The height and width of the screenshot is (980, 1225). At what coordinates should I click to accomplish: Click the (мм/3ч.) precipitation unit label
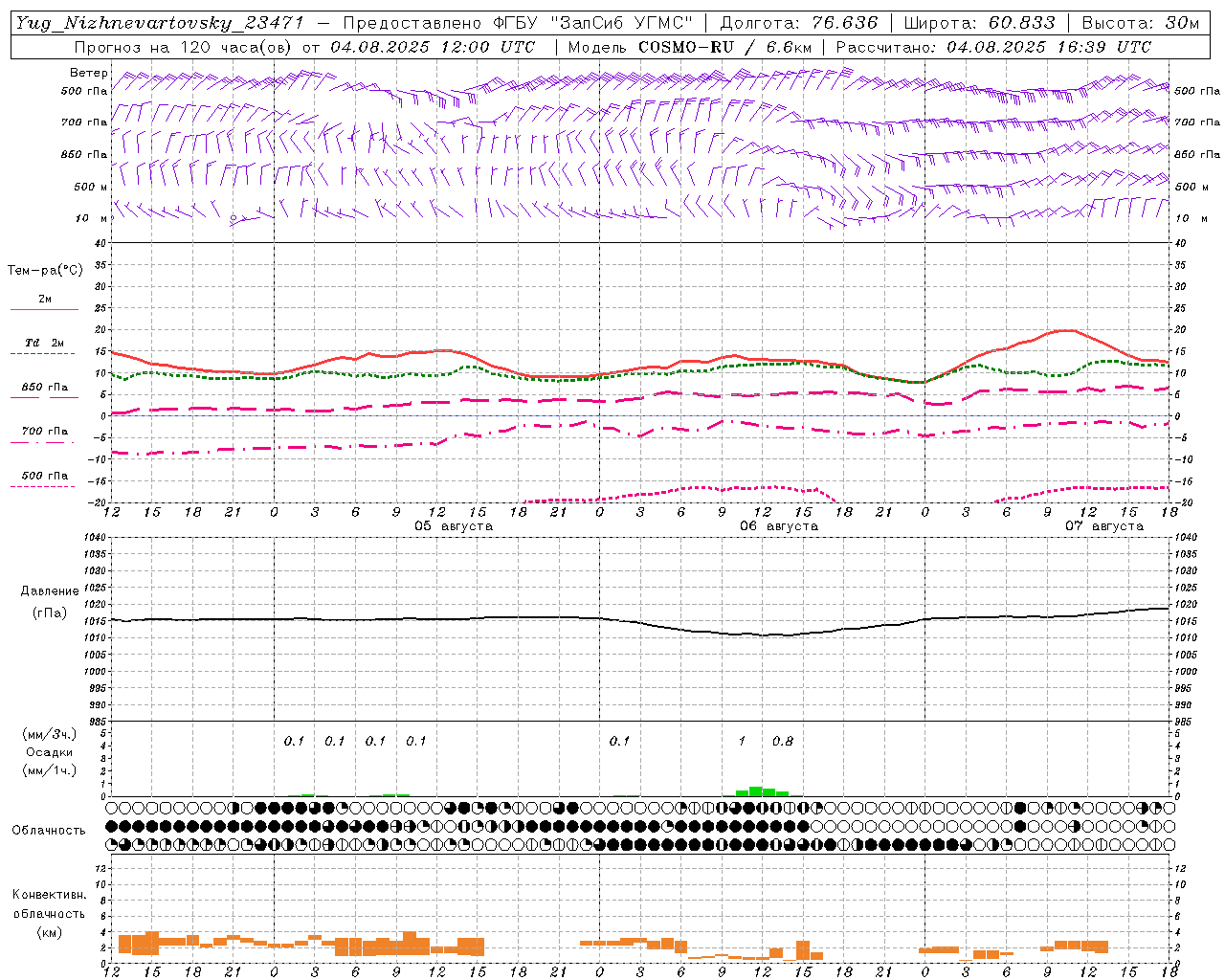(x=50, y=734)
